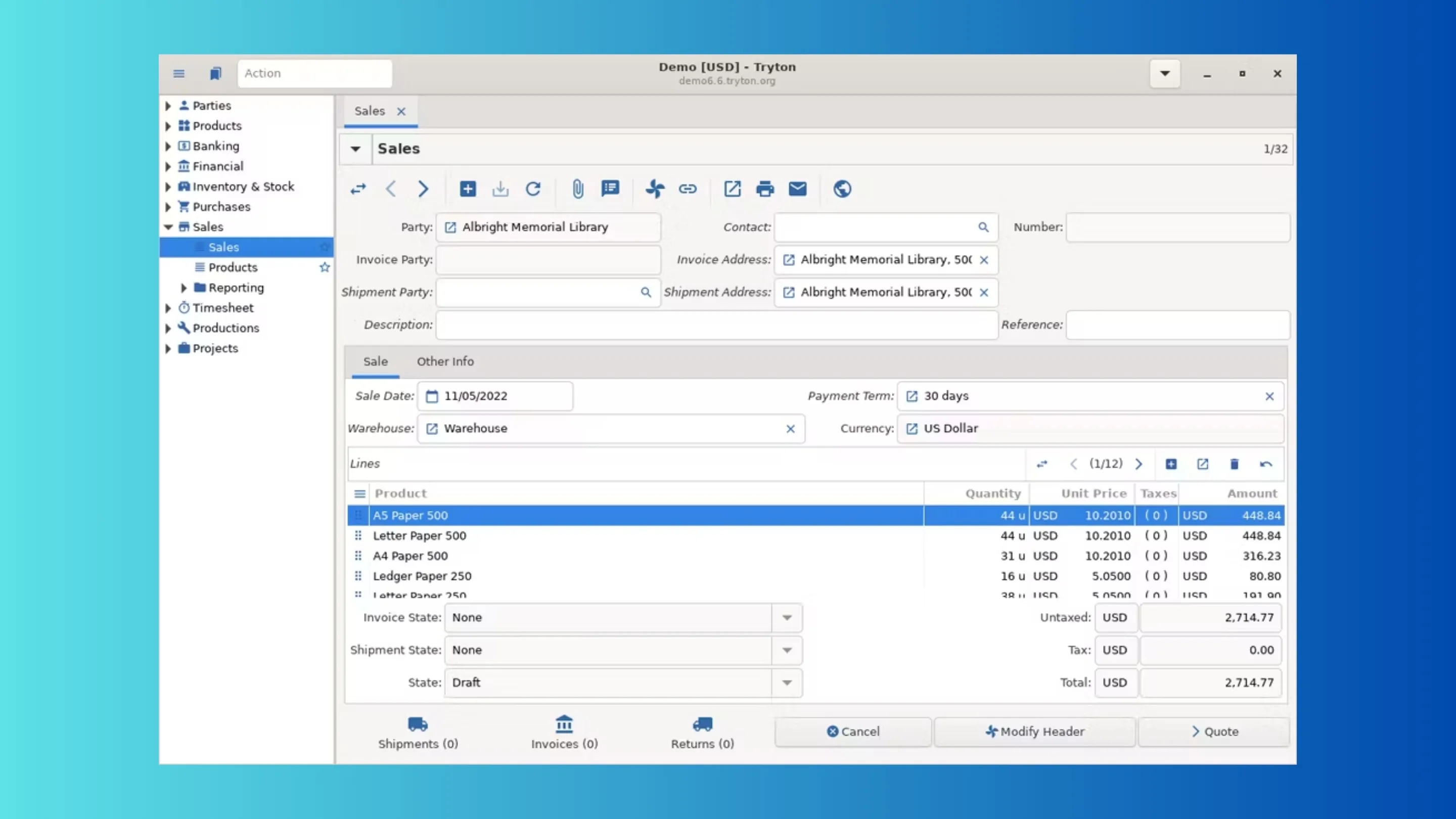Go to previous record arrow in toolbar
The image size is (1456, 819).
(391, 189)
